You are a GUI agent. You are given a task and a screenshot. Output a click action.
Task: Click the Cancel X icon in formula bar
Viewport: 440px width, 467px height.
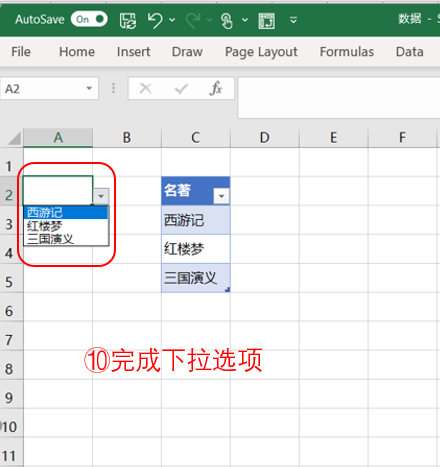(146, 88)
